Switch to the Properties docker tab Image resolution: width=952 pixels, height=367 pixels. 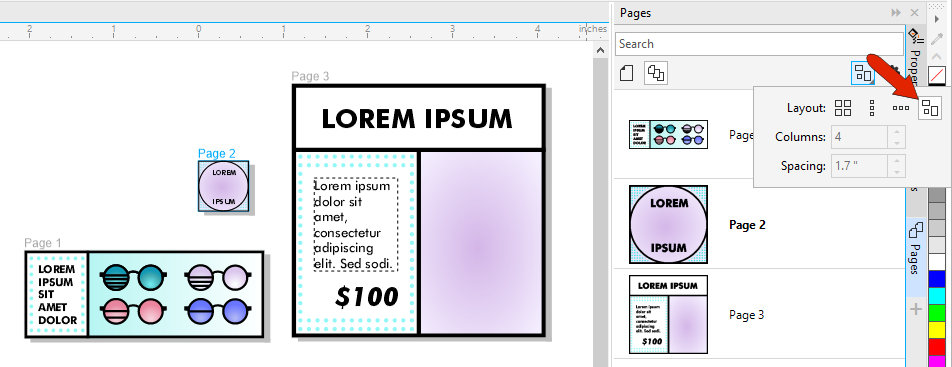pyautogui.click(x=915, y=55)
